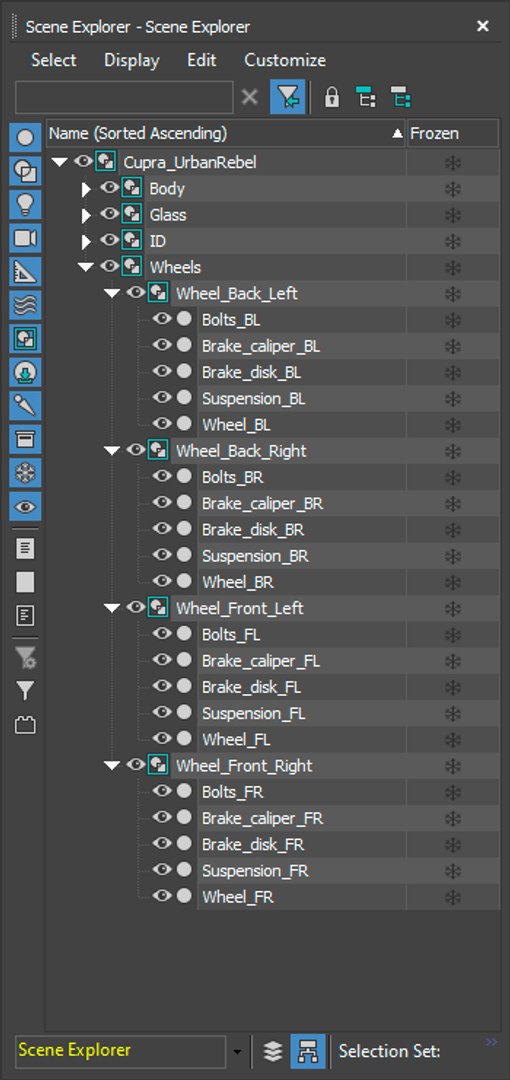This screenshot has height=1080, width=510.
Task: Hide Brake_disk_BR using its eye icon
Action: click(x=162, y=529)
